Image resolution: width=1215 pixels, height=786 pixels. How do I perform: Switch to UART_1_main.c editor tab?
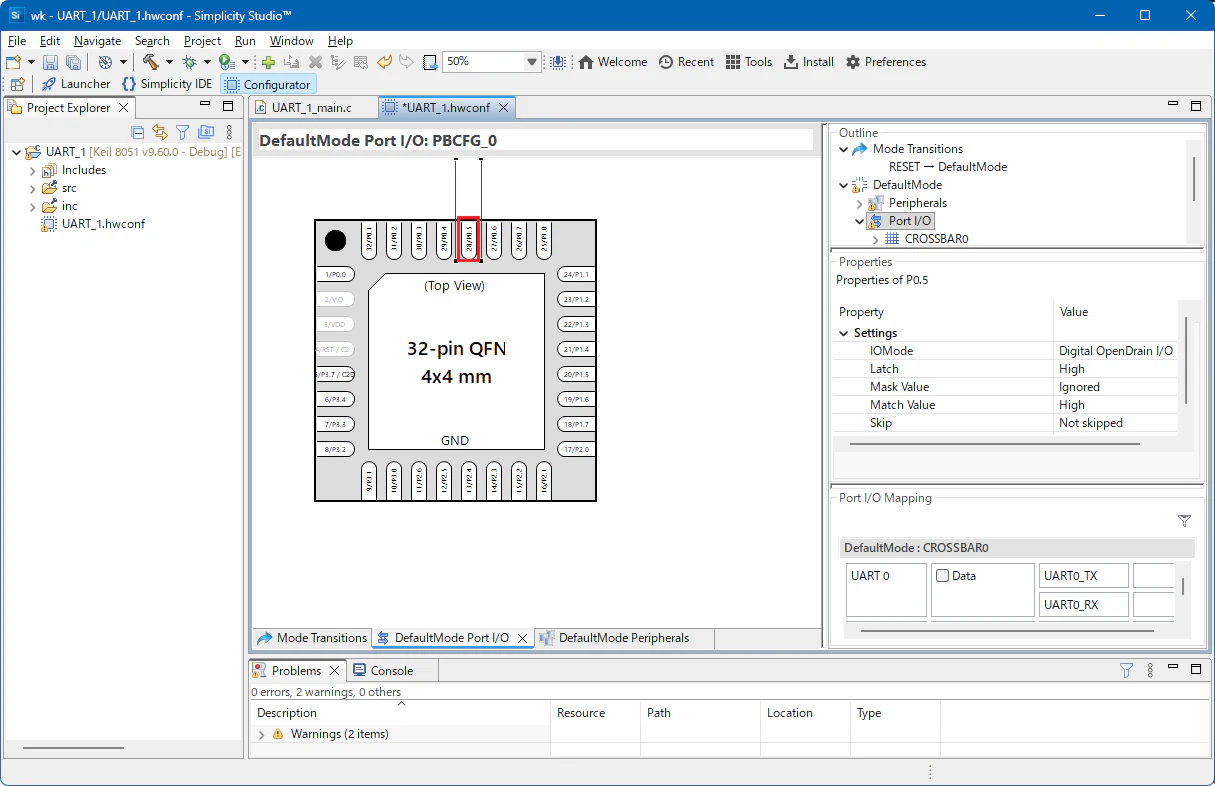coord(312,107)
